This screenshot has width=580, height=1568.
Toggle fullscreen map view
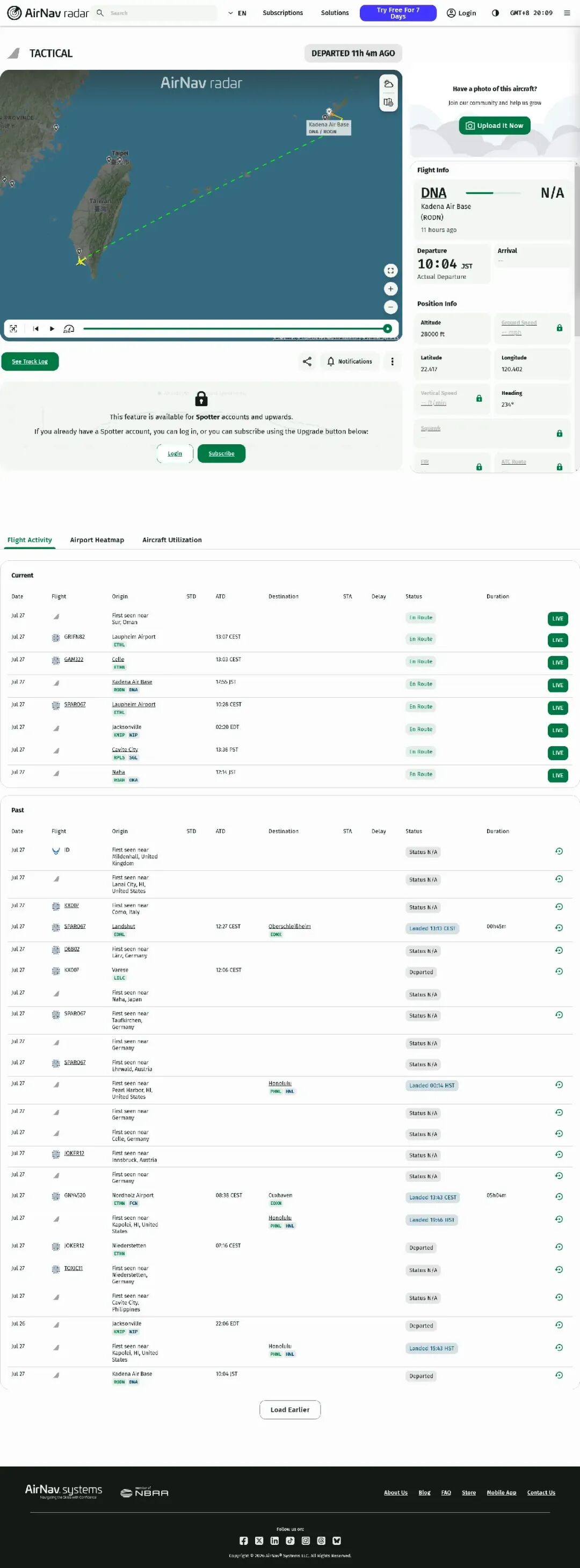pos(391,271)
